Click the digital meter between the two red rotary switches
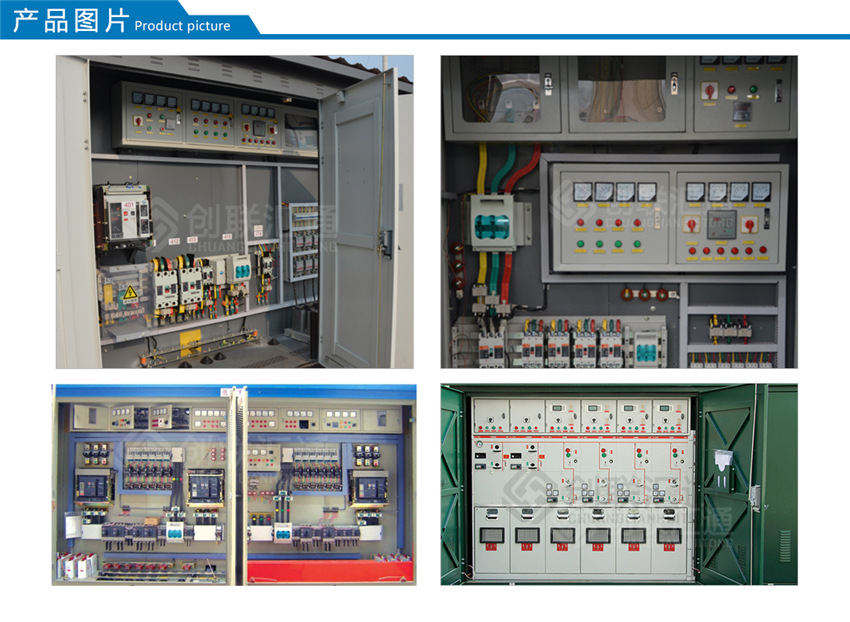 pos(720,224)
